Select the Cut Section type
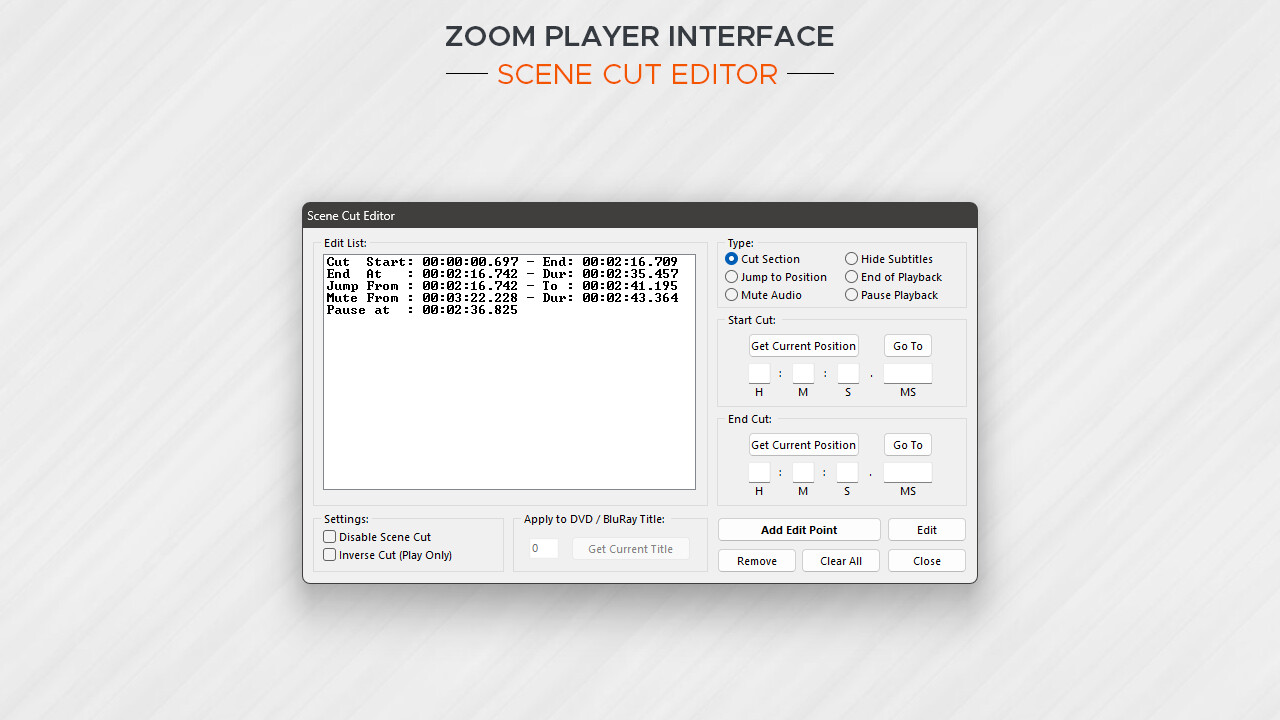 731,259
